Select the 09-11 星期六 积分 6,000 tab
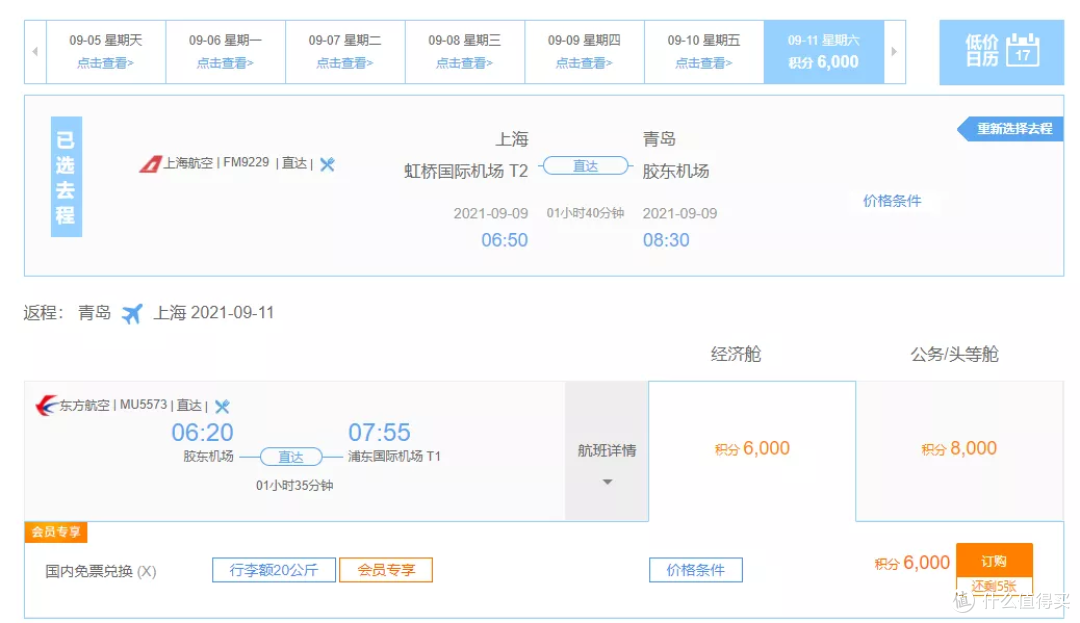1080x623 pixels. click(824, 52)
